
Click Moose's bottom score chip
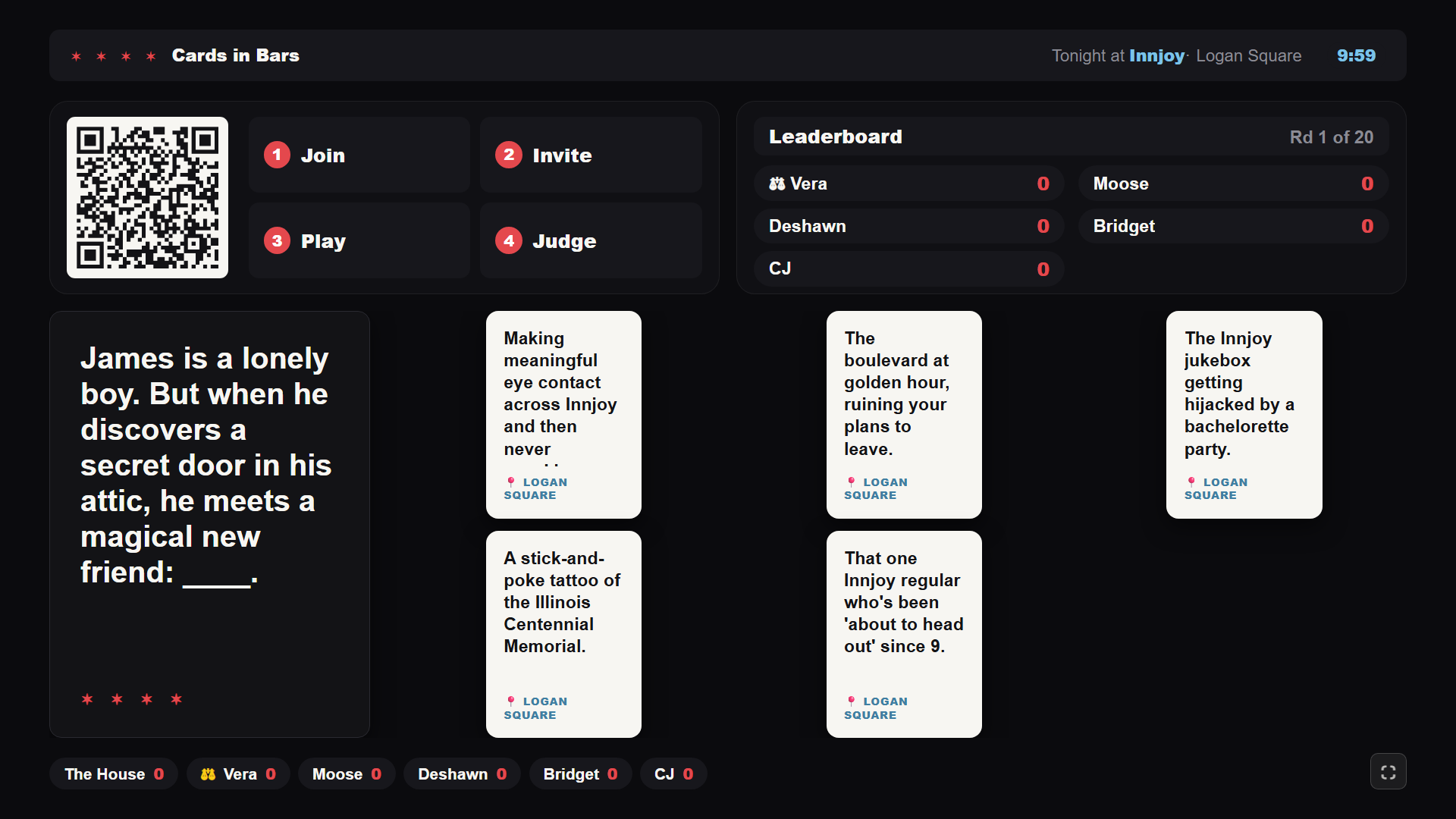347,774
